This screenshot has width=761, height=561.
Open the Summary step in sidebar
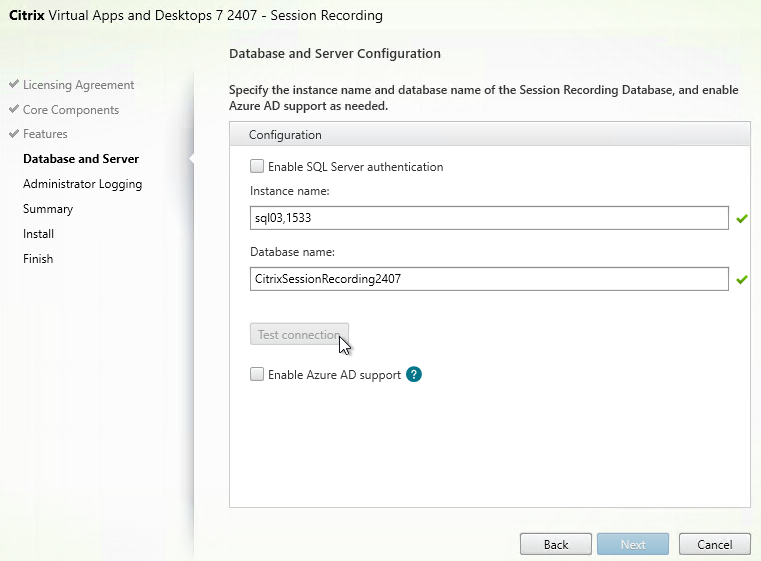(x=48, y=209)
